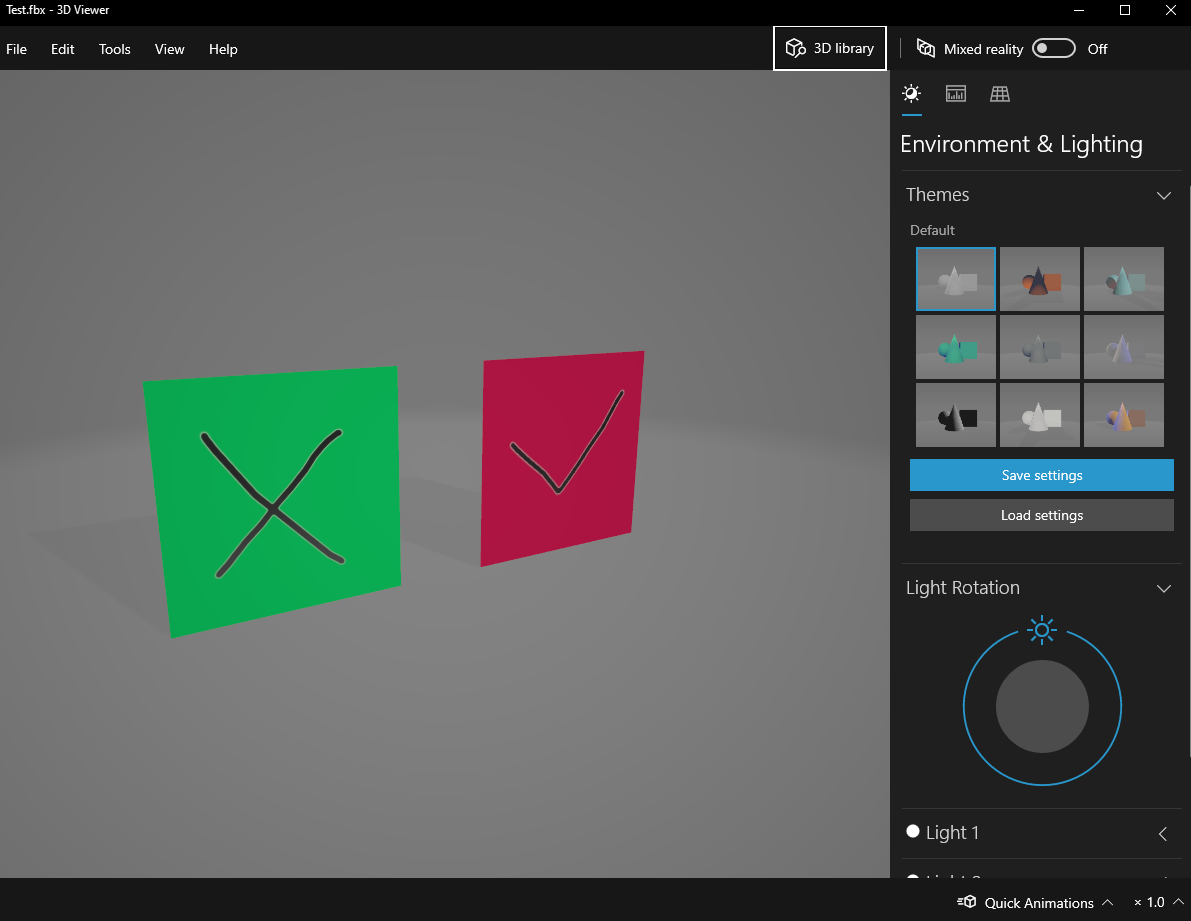Open the Grids & Views panel icon
This screenshot has height=921, width=1191.
tap(999, 93)
